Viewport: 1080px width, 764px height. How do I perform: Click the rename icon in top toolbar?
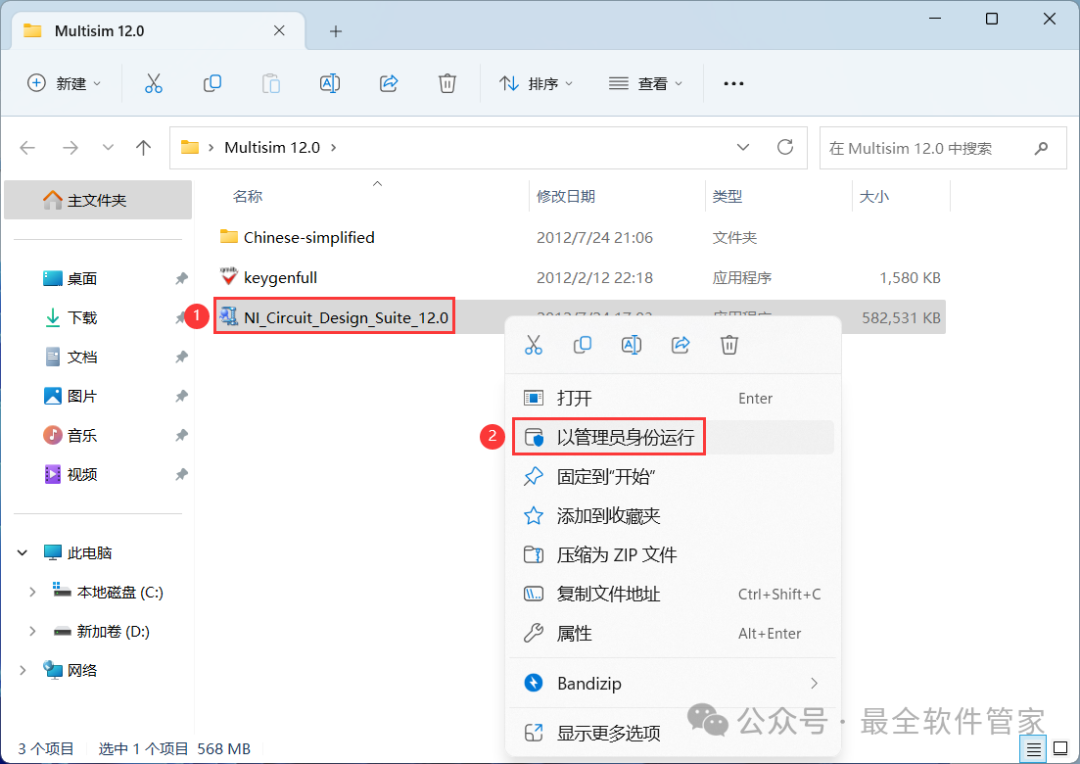pyautogui.click(x=330, y=84)
